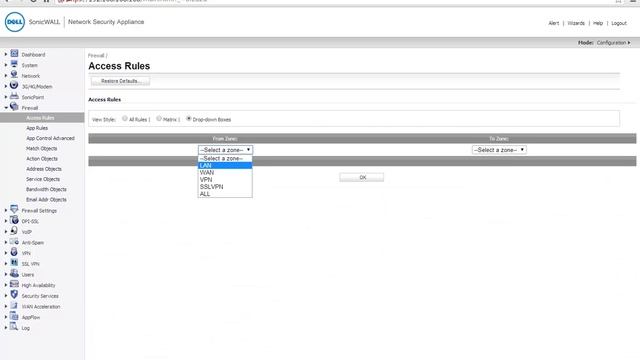Open the Wizards link
640x360 pixels.
(576, 23)
